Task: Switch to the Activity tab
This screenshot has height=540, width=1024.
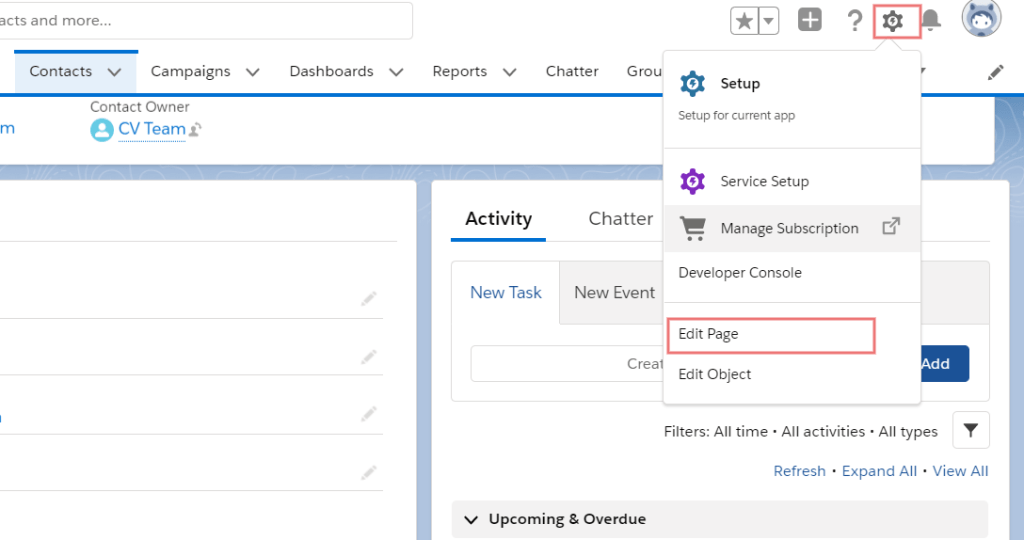Action: [498, 219]
